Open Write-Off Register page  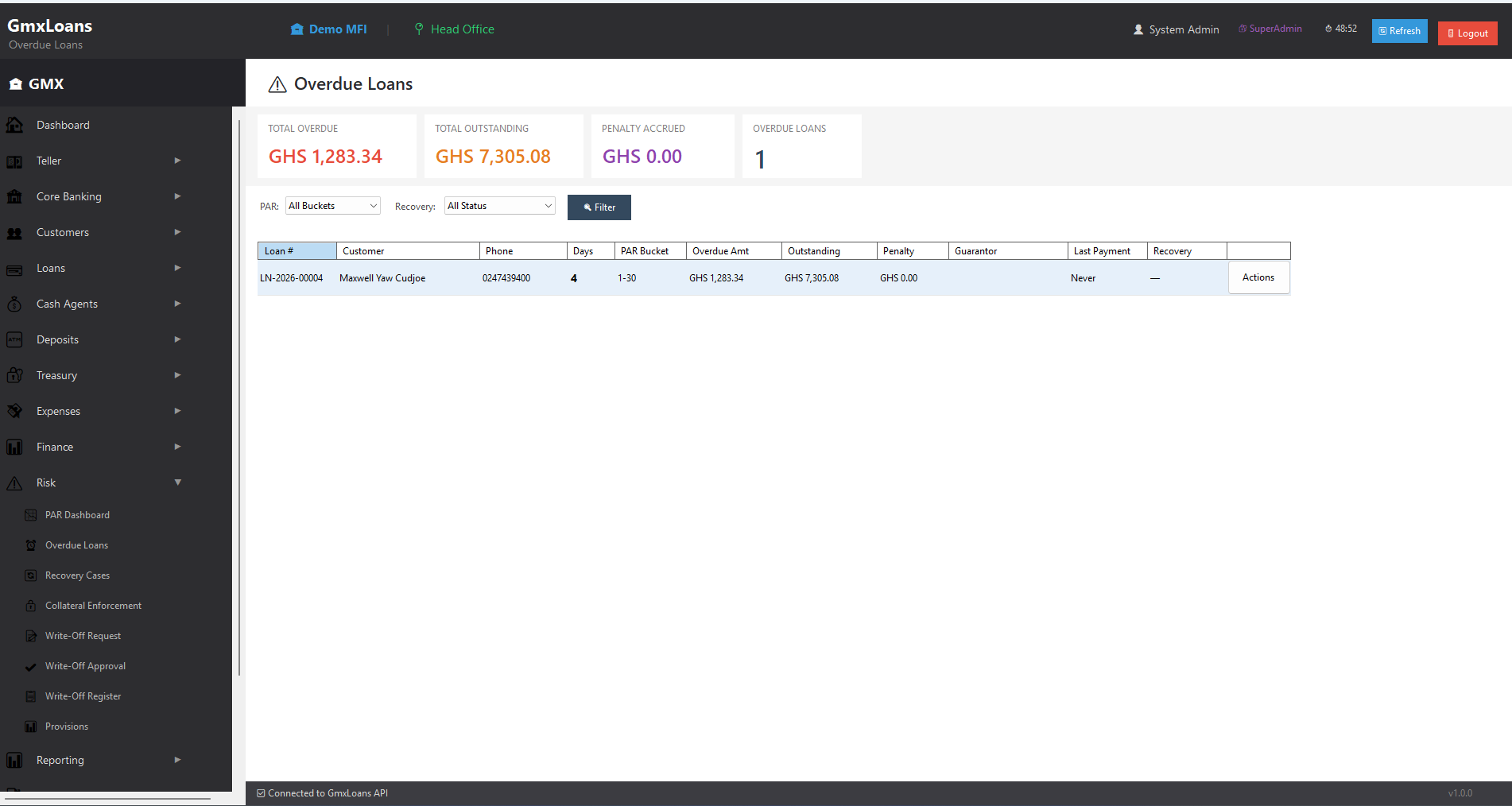(83, 696)
